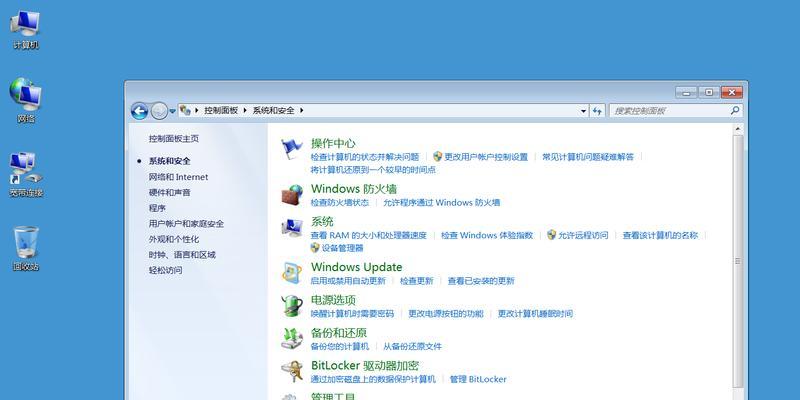The width and height of the screenshot is (800, 400).
Task: Open the recent pages dropdown arrow
Action: (172, 111)
